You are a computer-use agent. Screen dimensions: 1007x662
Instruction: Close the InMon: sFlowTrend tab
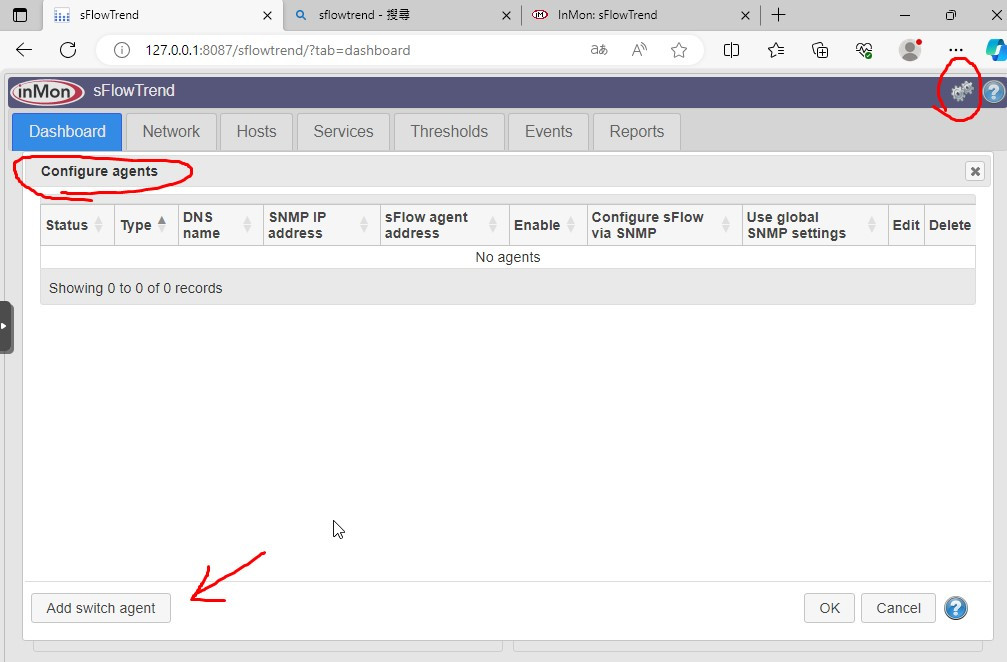(x=745, y=15)
